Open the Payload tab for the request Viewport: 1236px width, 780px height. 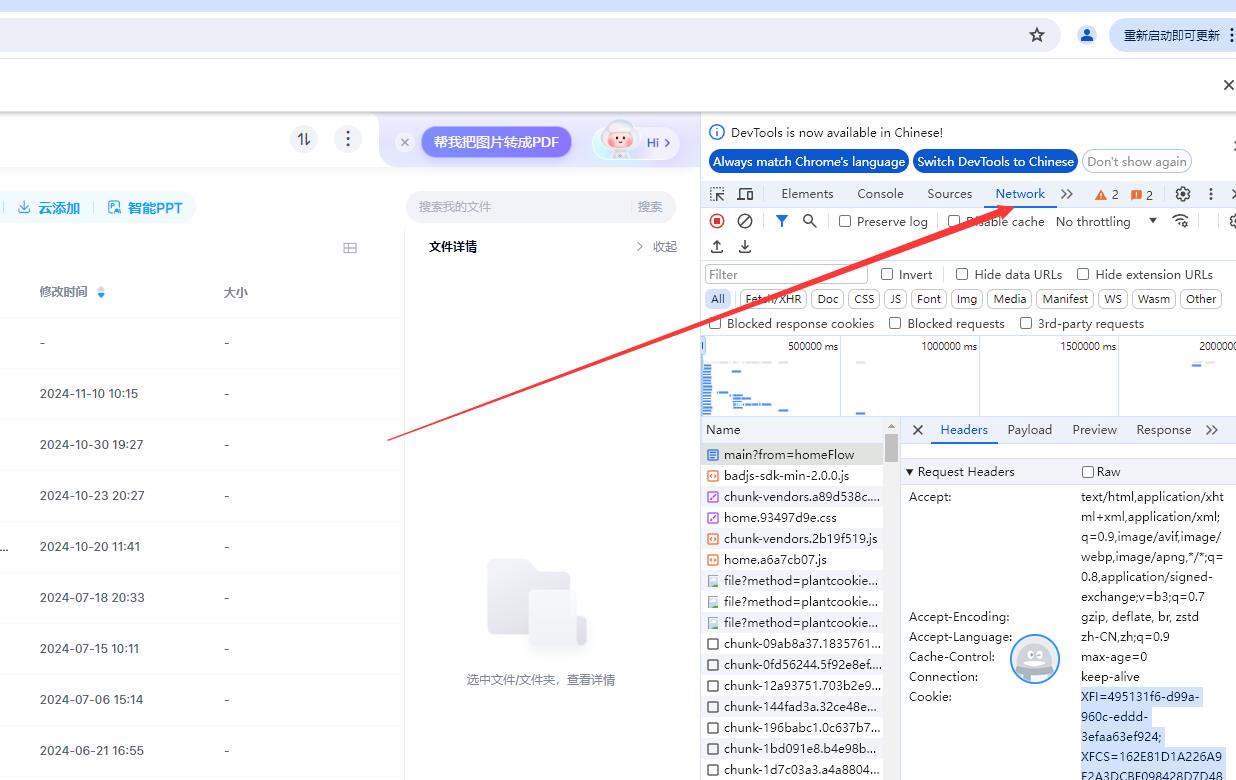coord(1029,429)
